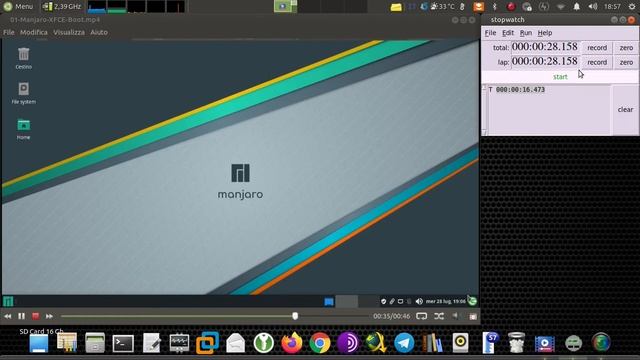Click the orange stacked-layers tray icon
Screen dimensions: 640x360
pyautogui.click(x=479, y=7)
